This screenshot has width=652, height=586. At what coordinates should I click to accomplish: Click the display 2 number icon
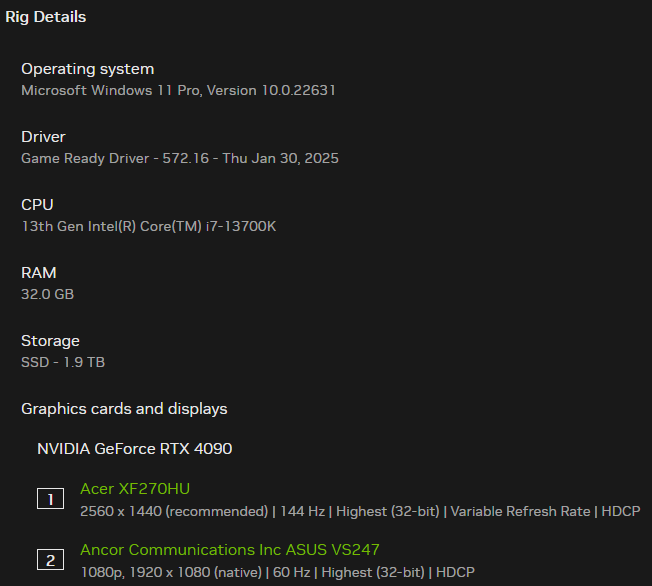click(x=50, y=560)
